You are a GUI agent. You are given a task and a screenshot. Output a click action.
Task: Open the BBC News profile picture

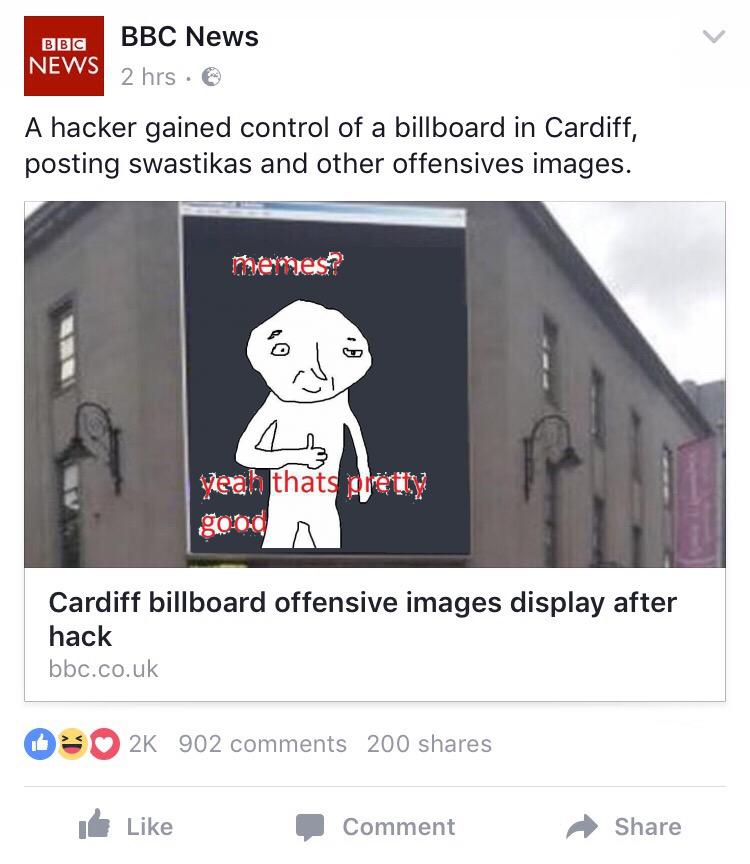[64, 56]
